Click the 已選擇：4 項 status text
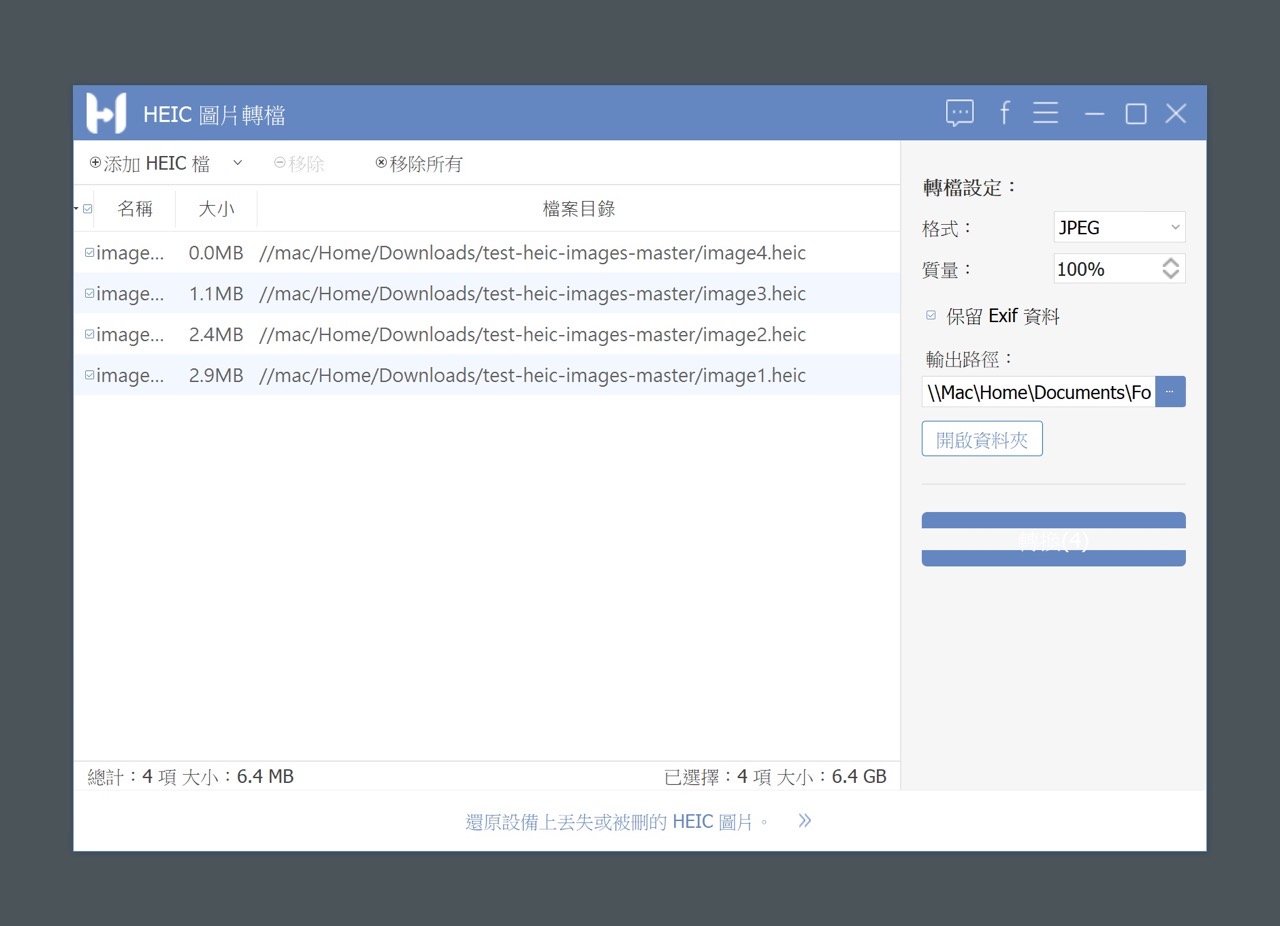Viewport: 1280px width, 926px height. (x=717, y=776)
